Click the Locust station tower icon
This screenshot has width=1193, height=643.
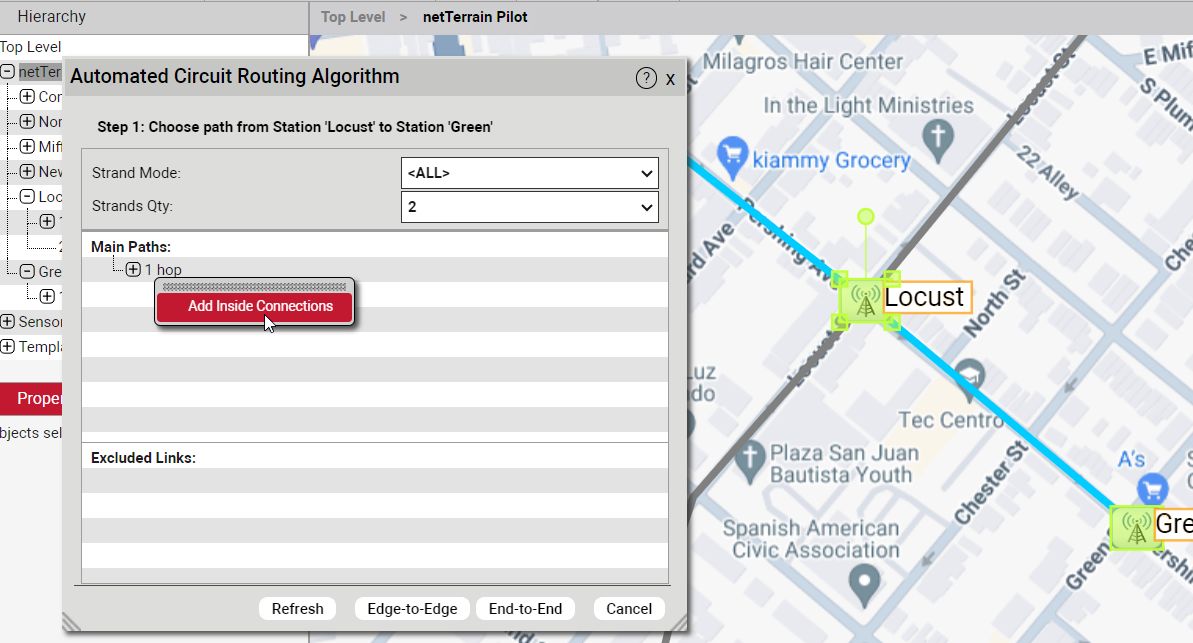(867, 300)
